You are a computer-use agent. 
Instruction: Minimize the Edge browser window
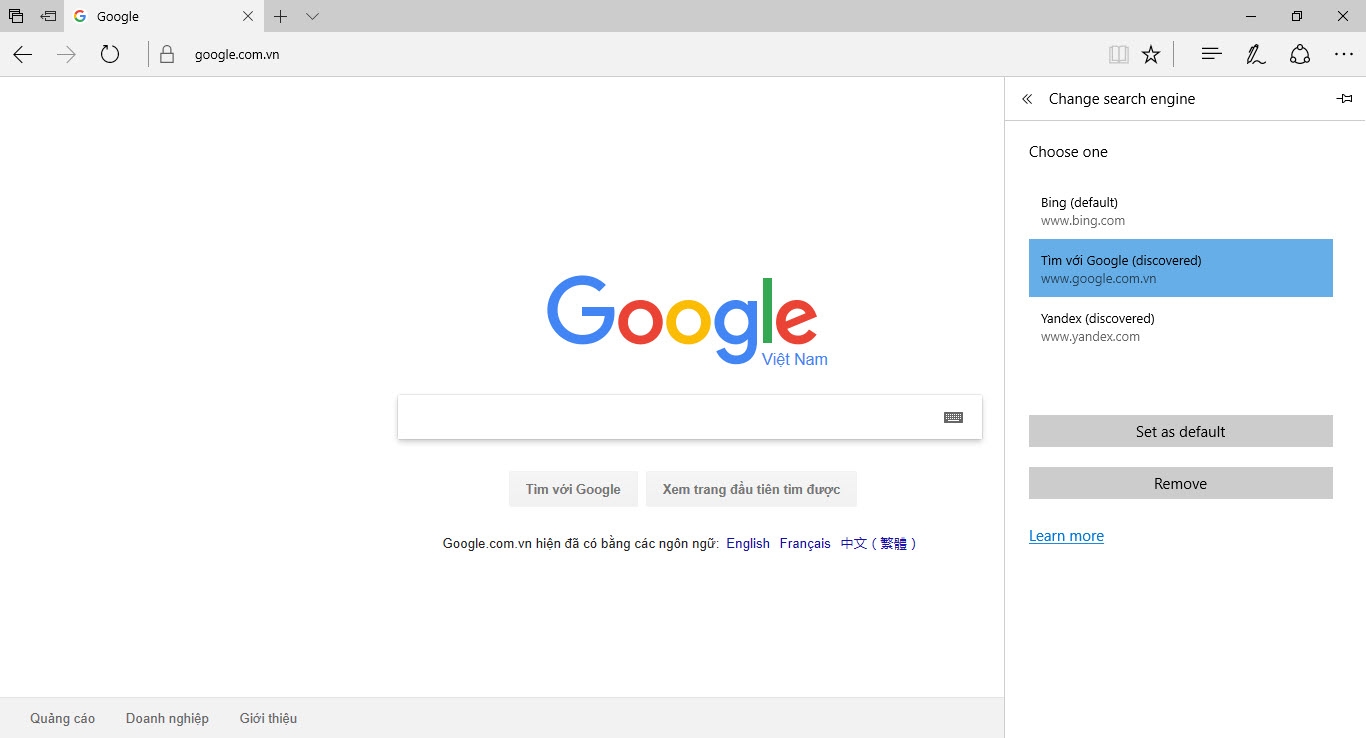tap(1251, 16)
